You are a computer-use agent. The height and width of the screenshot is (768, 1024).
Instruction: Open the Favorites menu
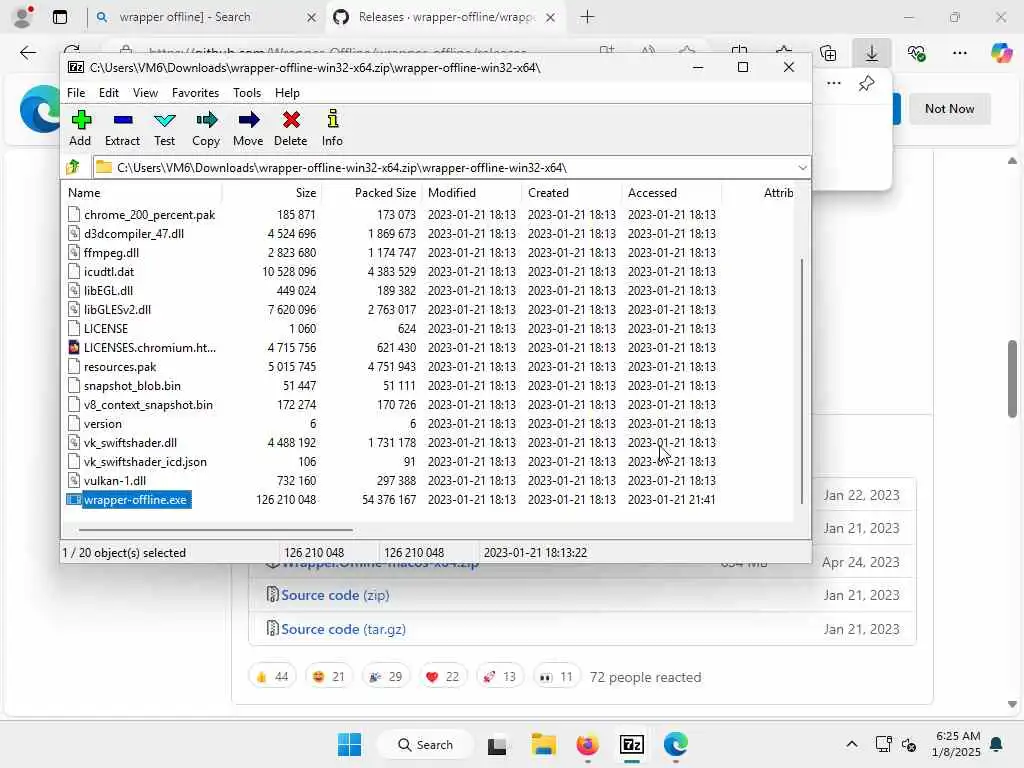pos(195,93)
